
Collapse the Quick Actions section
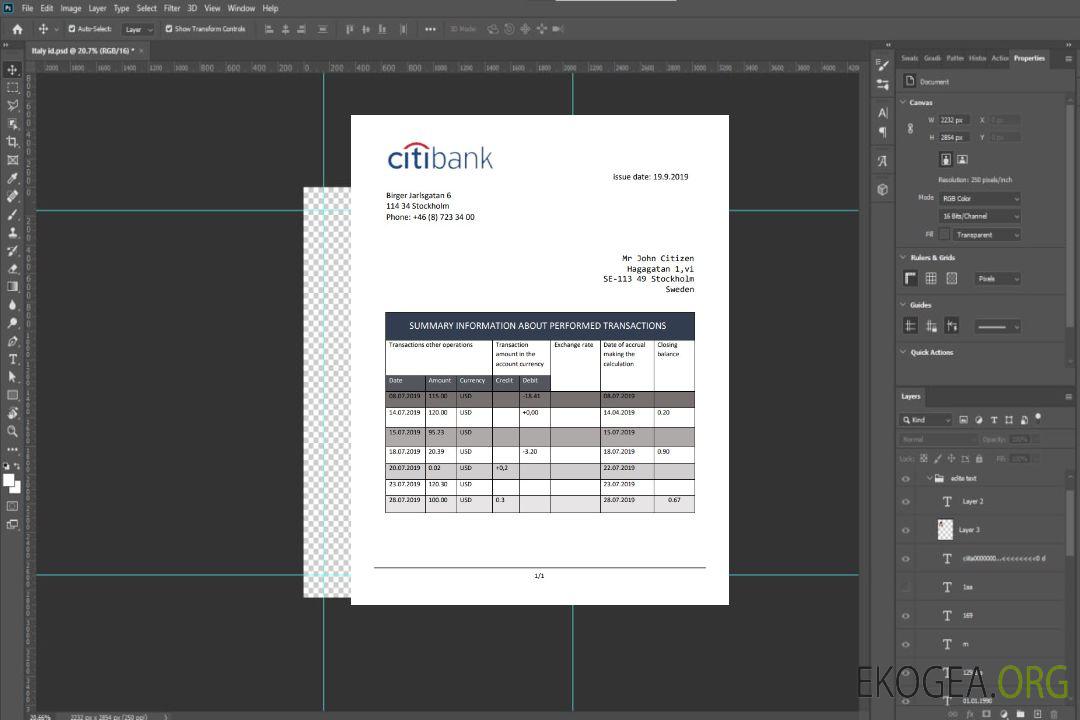click(904, 352)
